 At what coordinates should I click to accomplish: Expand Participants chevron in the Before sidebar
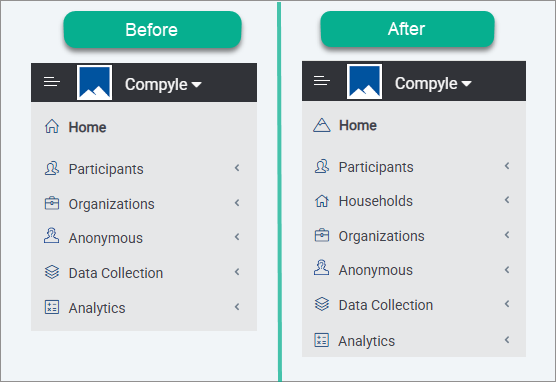pos(237,168)
